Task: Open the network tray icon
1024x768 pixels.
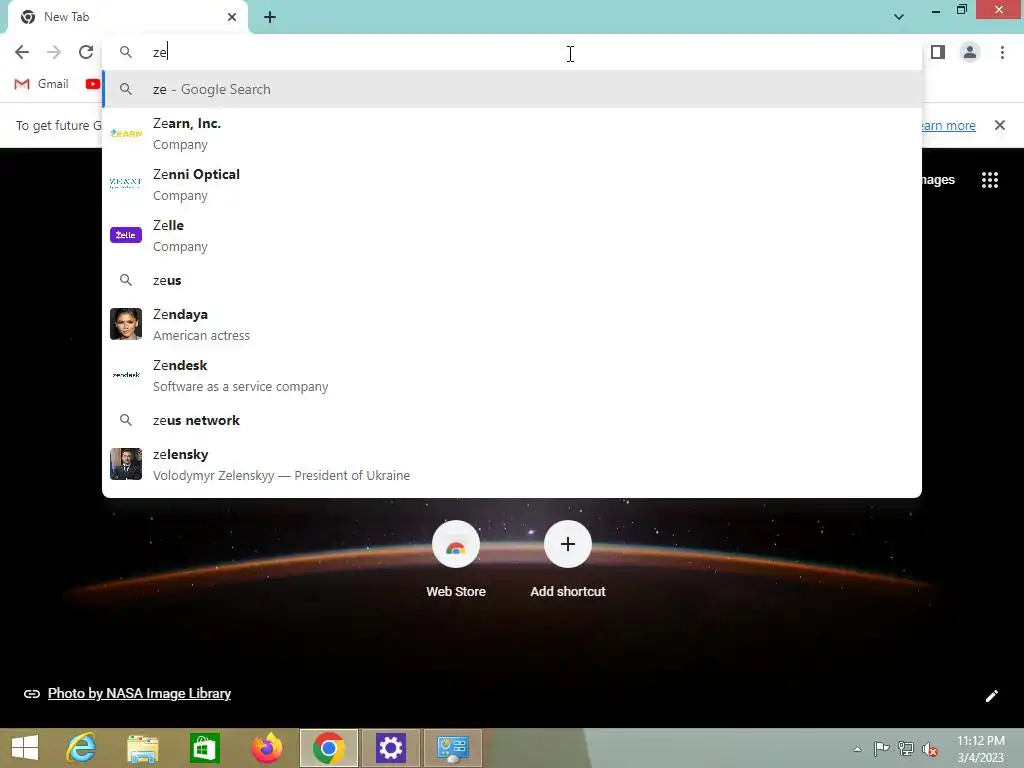Action: [906, 748]
